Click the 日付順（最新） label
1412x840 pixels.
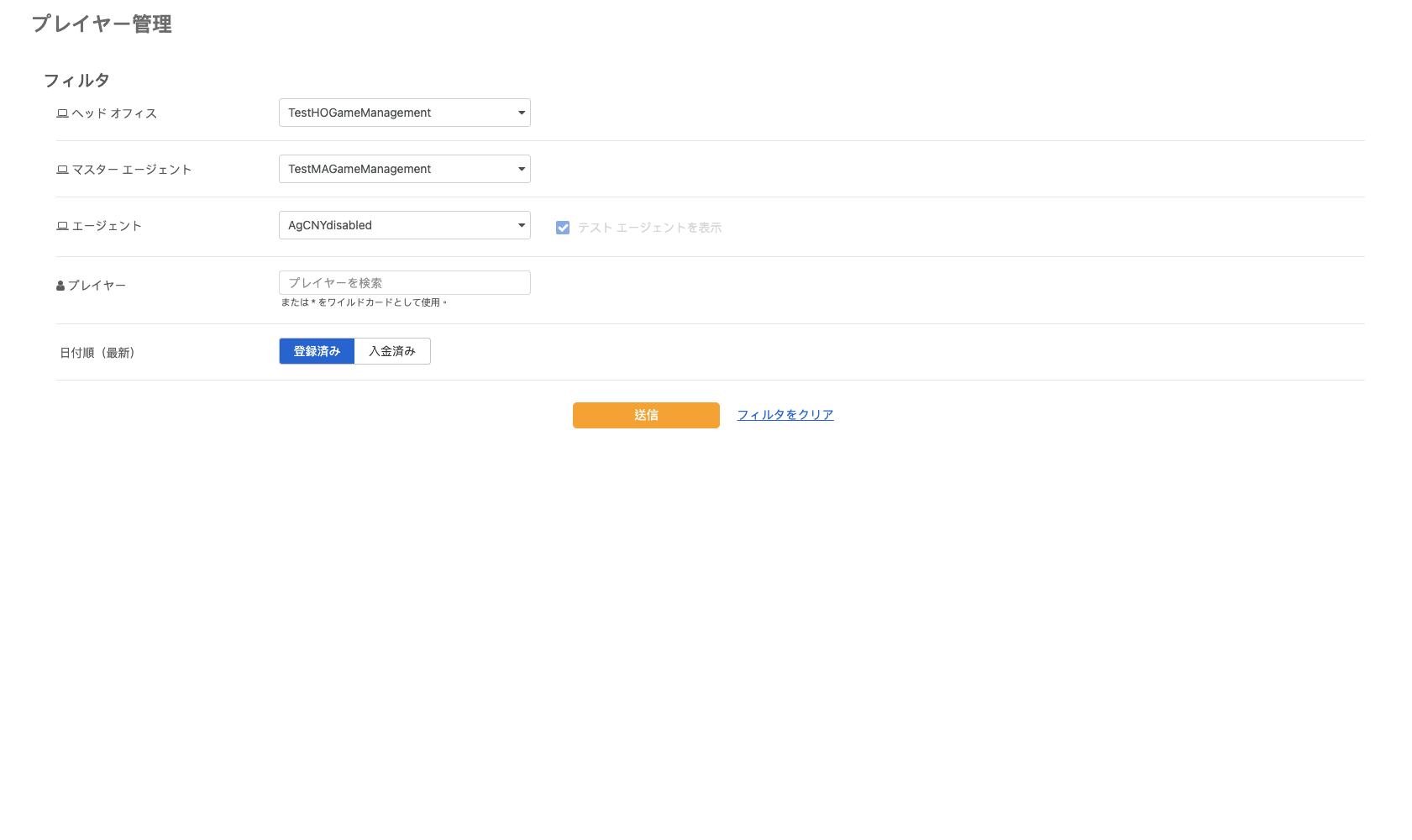[97, 353]
